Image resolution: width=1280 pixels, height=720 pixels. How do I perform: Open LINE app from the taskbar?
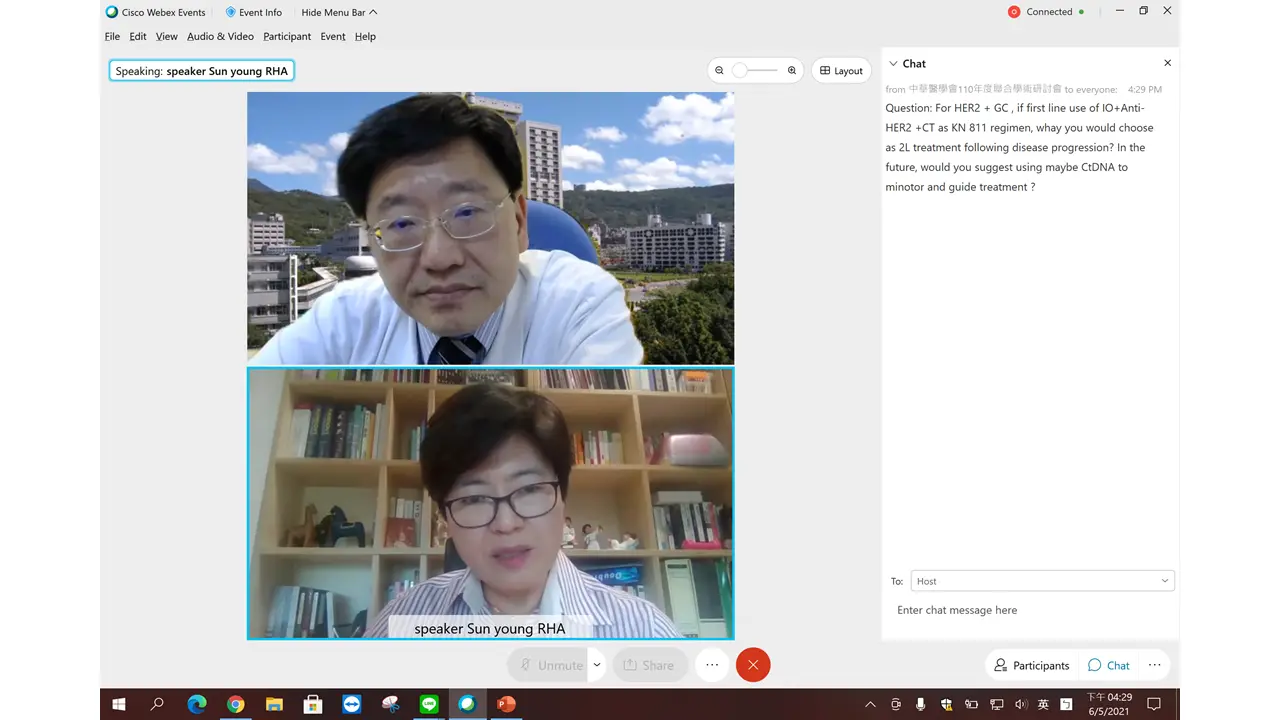429,704
